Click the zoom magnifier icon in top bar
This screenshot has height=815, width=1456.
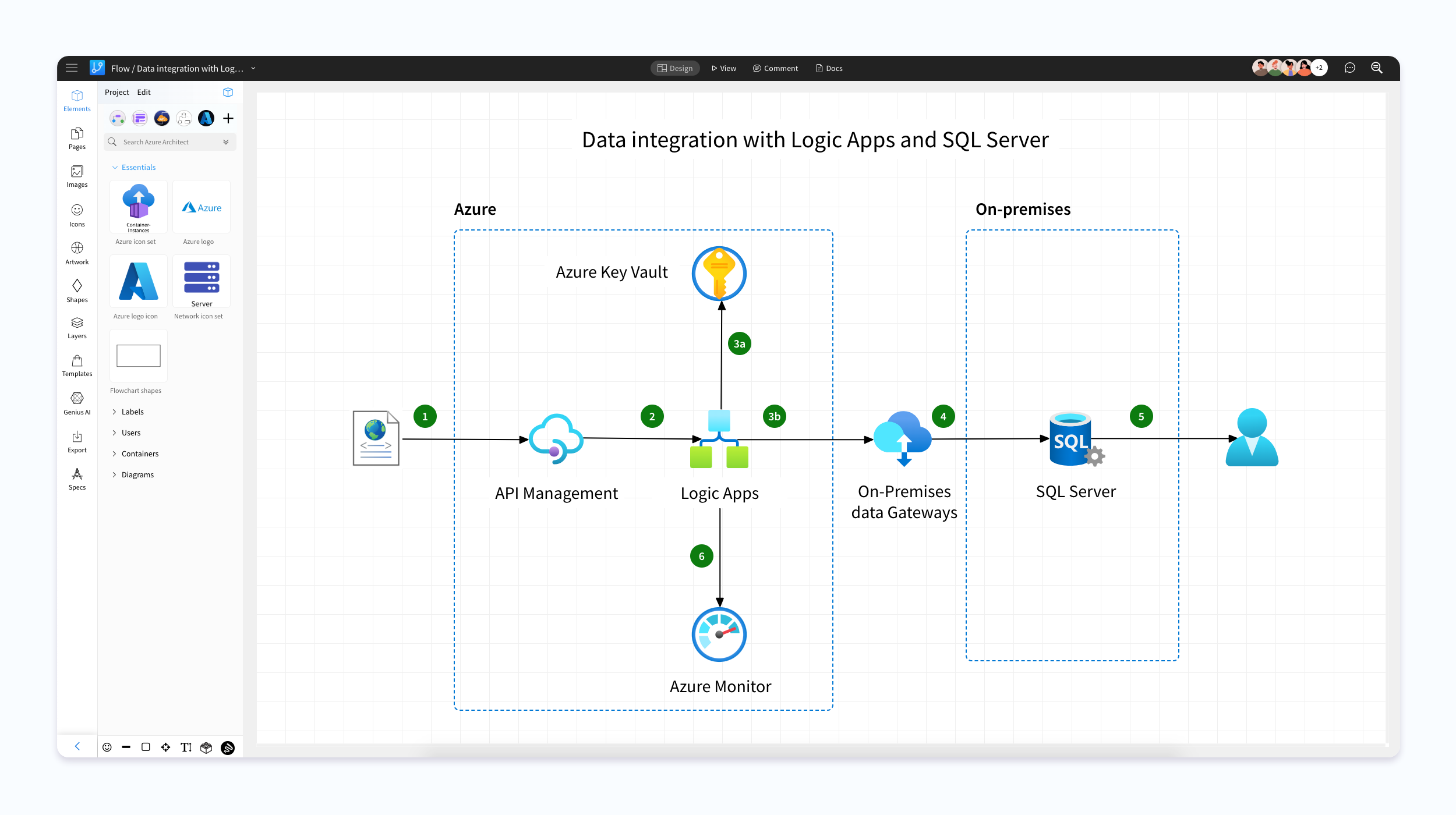(x=1377, y=68)
